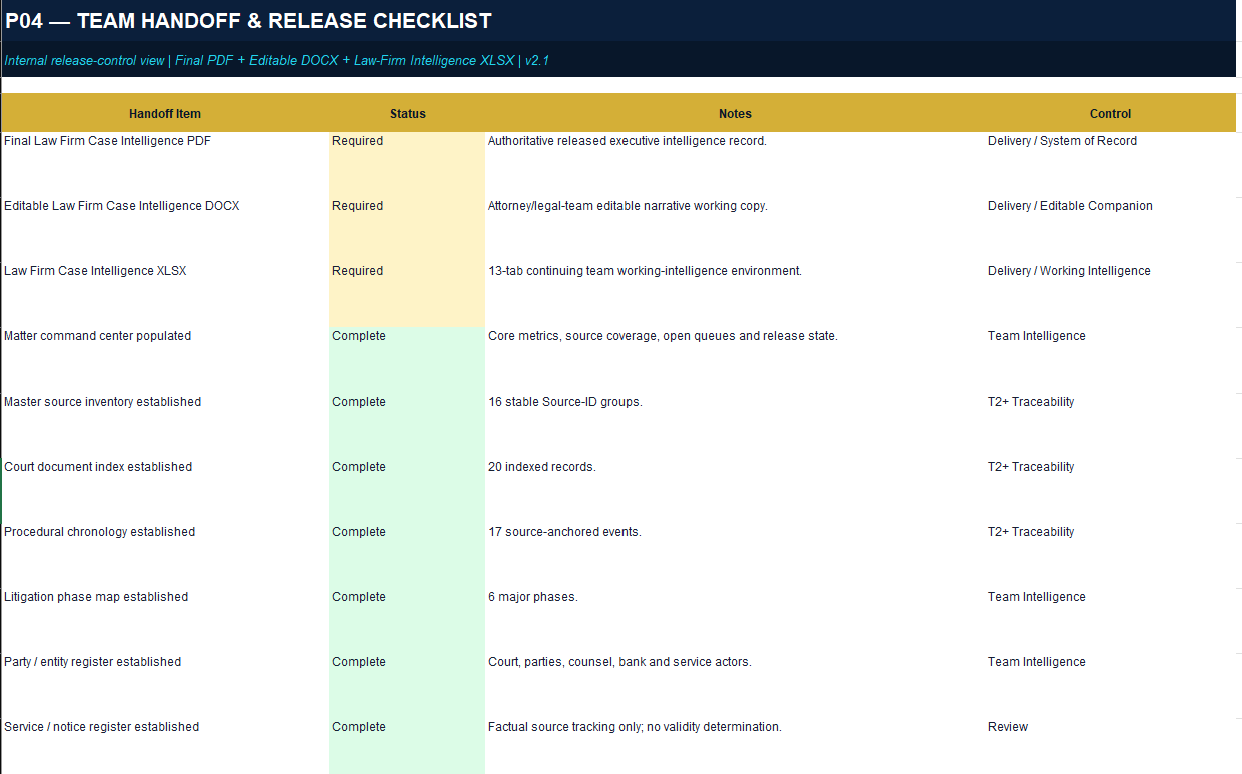Click Complete status for Master source inventory row
Image resolution: width=1242 pixels, height=774 pixels.
(407, 426)
